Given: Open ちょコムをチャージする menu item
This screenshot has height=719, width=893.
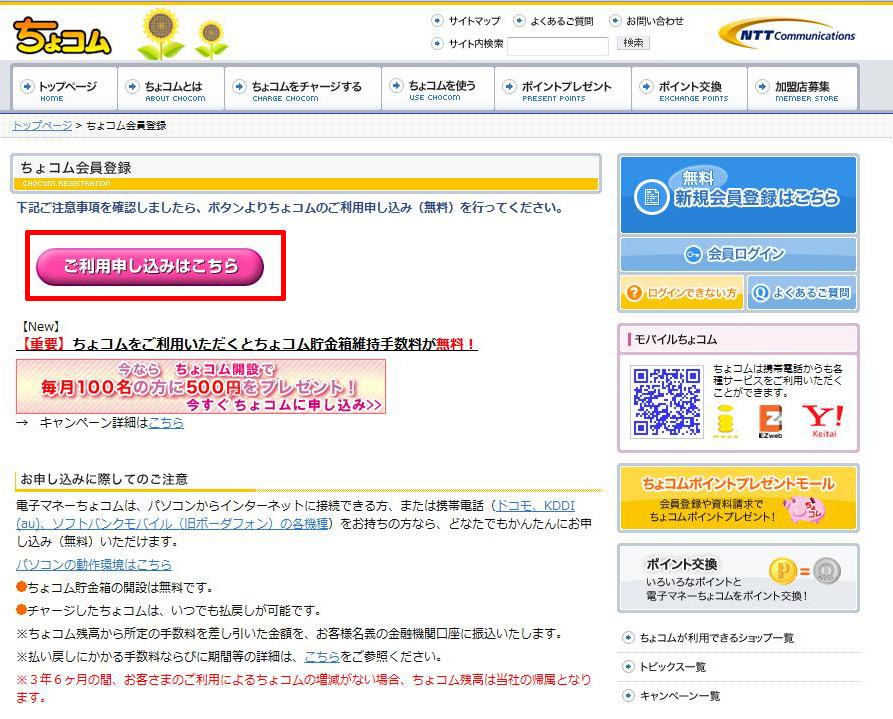Looking at the screenshot, I should coord(303,89).
